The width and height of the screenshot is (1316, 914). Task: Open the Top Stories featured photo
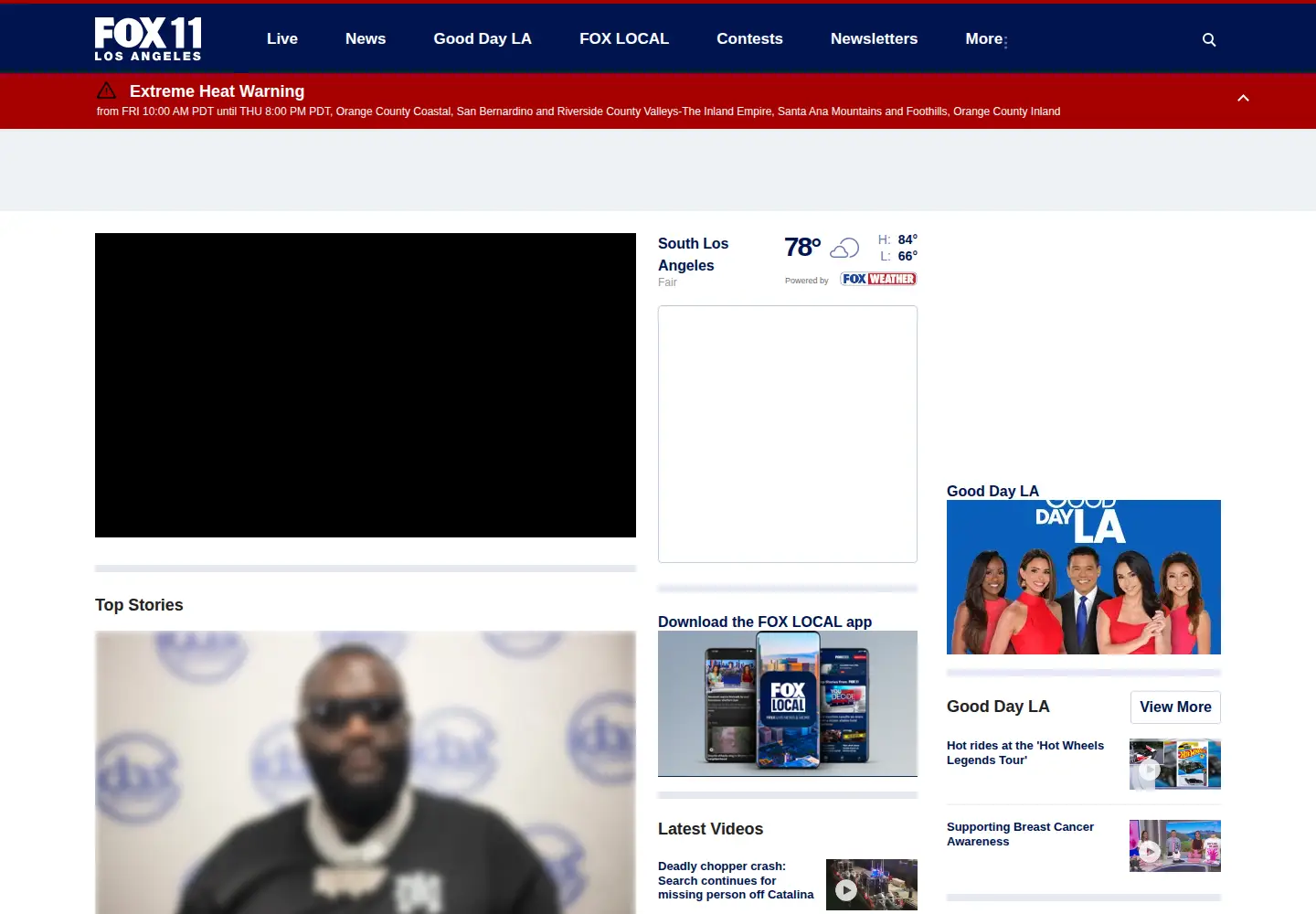coord(366,772)
